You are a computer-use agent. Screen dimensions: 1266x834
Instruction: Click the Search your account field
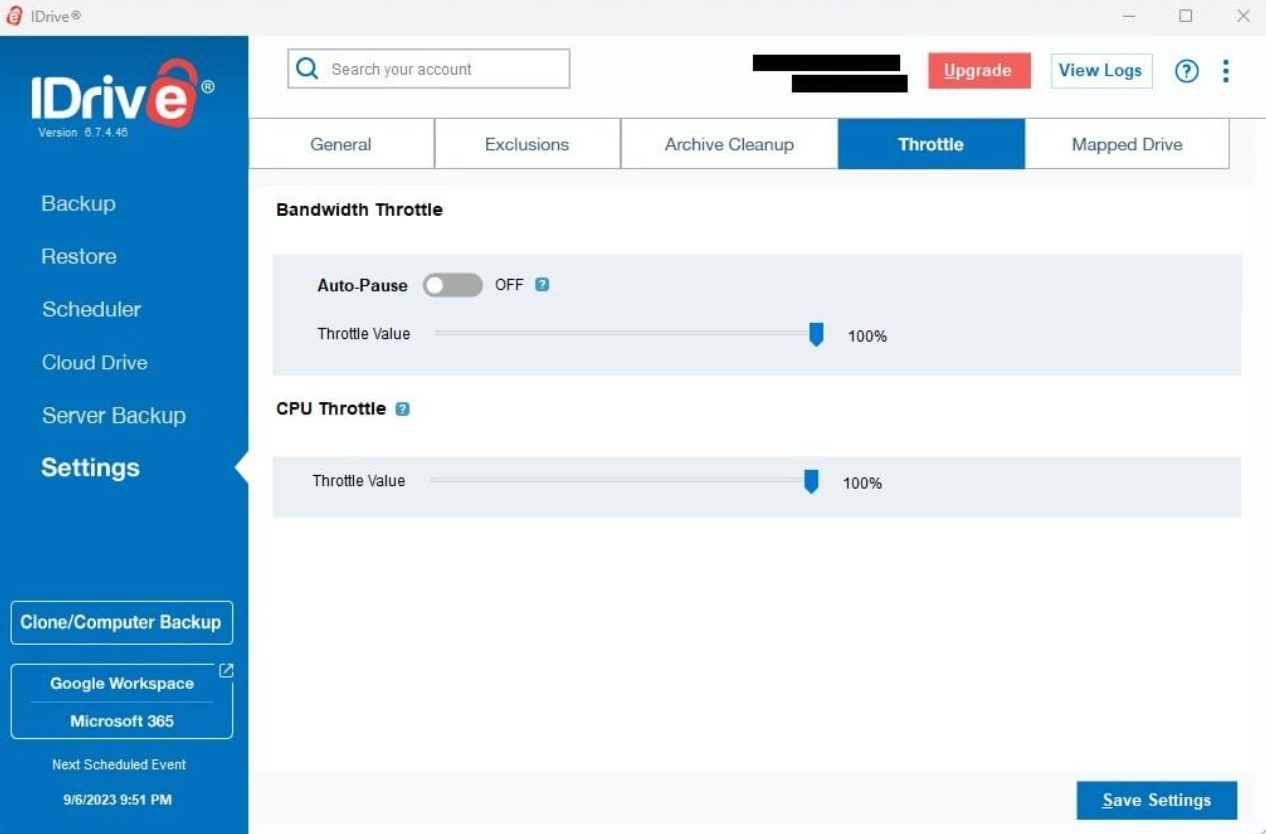pos(429,69)
